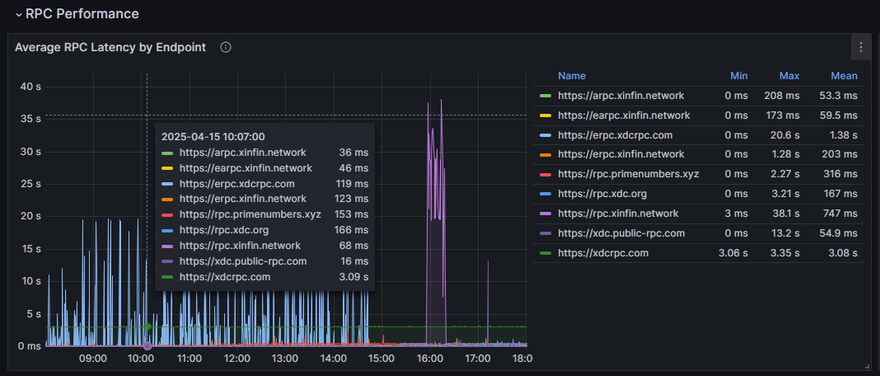This screenshot has width=880, height=376.
Task: Click the green arpc.xinfin.network legend swatch
Action: click(544, 96)
